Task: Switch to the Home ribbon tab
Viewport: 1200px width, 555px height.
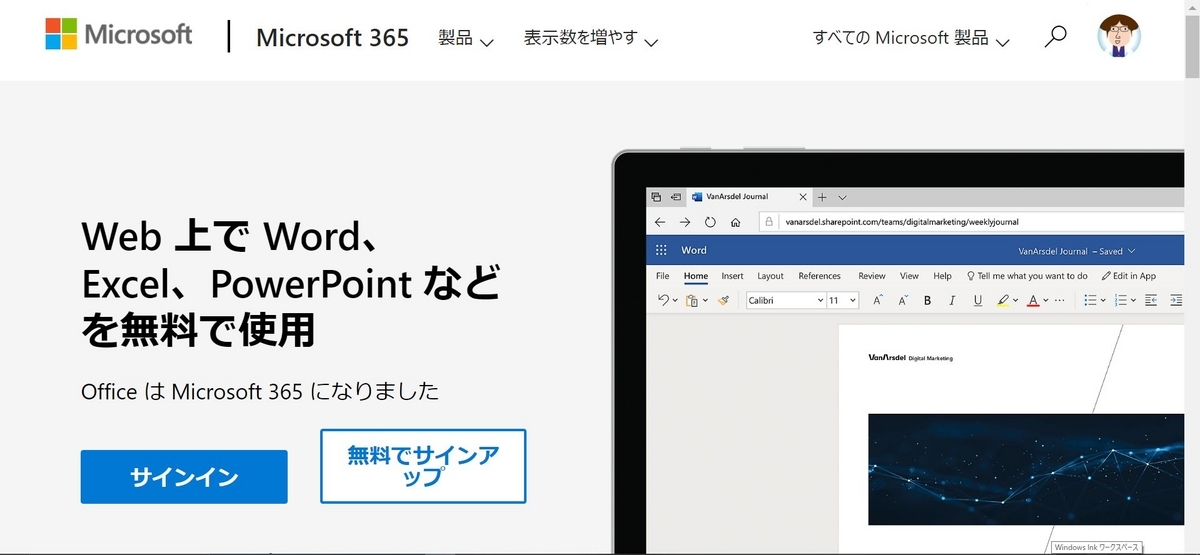Action: 696,276
